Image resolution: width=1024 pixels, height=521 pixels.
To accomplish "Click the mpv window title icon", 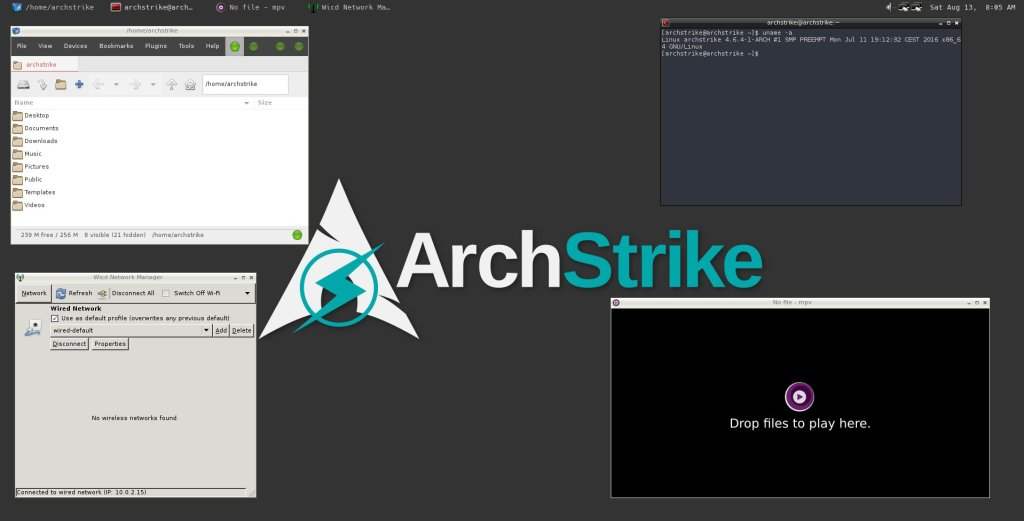I will click(x=616, y=302).
